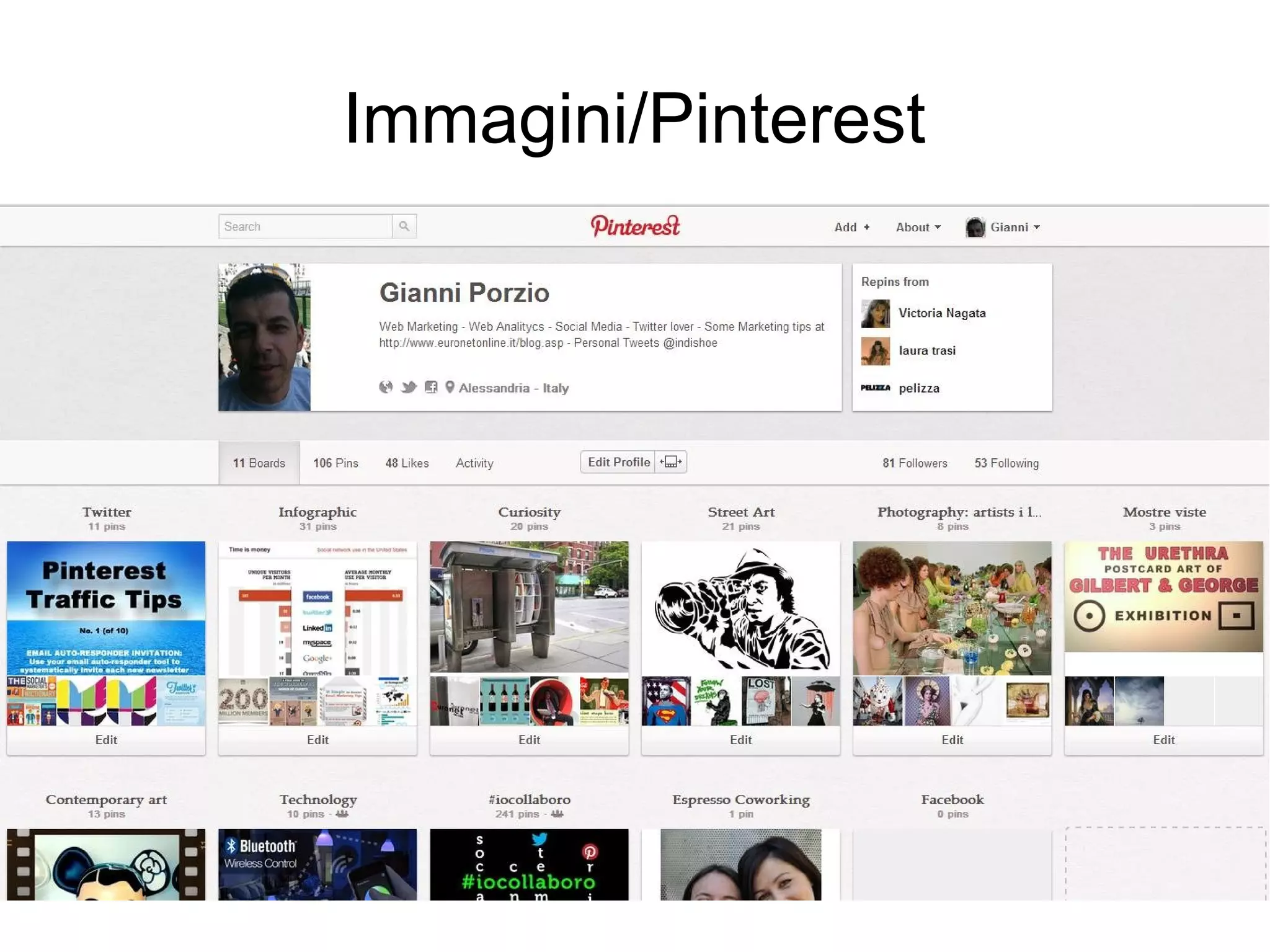Open the Street Art board title
Viewport: 1270px width, 952px height.
(741, 512)
